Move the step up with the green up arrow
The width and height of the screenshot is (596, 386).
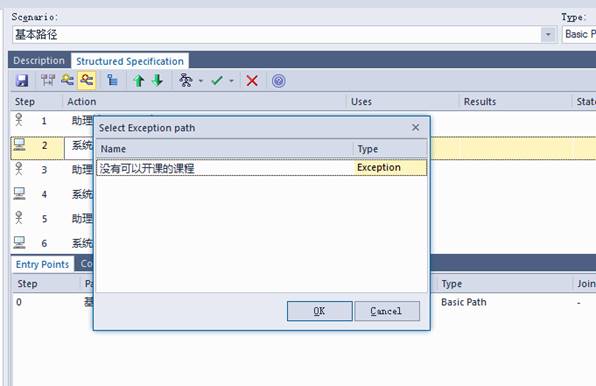pos(139,81)
